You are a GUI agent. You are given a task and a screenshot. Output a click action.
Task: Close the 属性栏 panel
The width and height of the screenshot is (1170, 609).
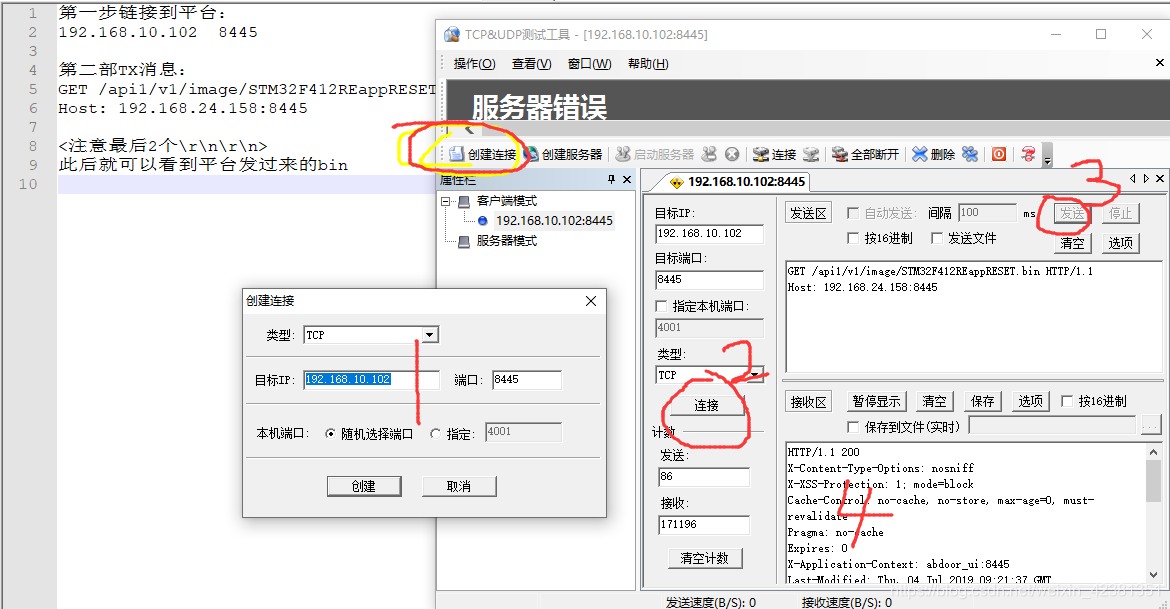tap(627, 179)
